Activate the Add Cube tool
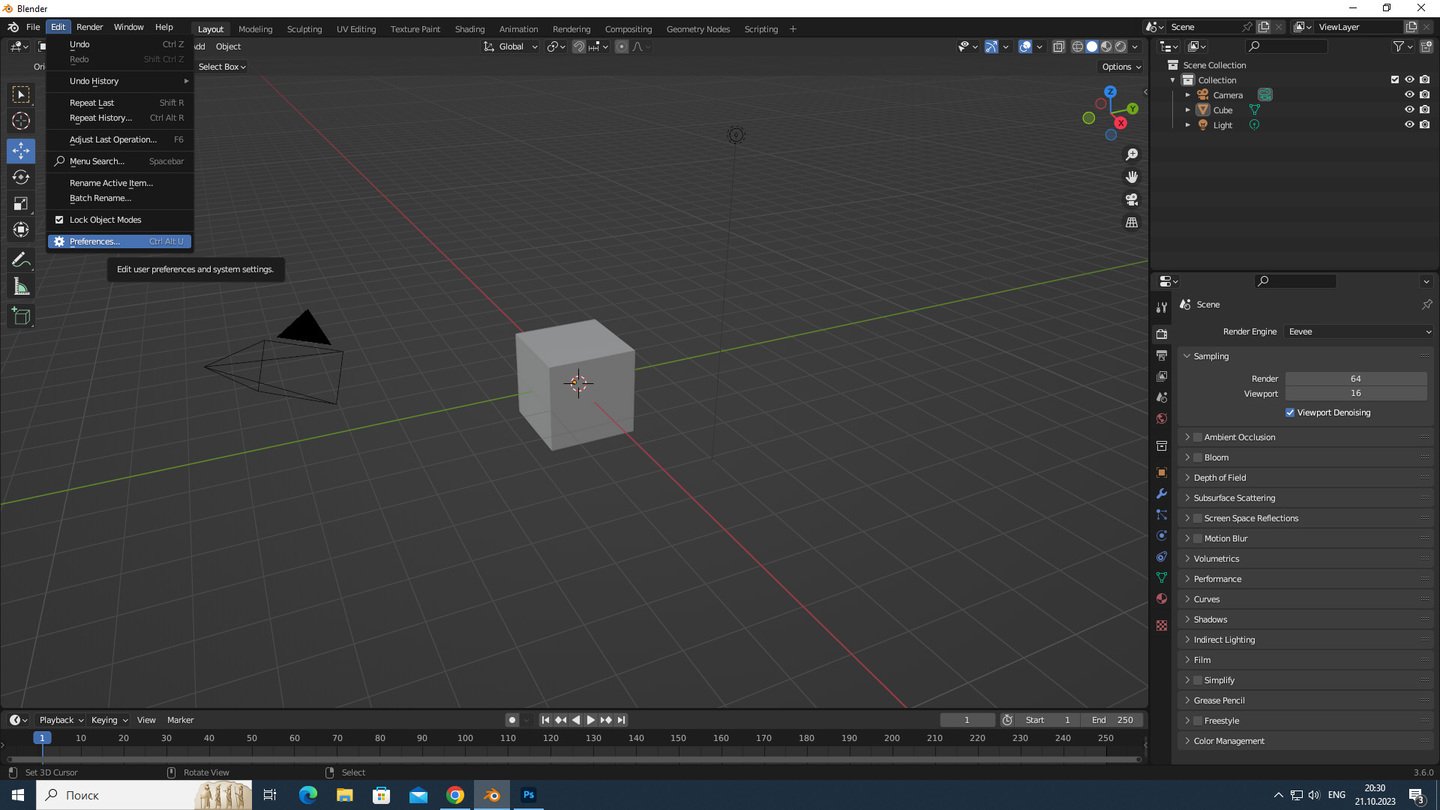The image size is (1440, 810). pos(21,317)
